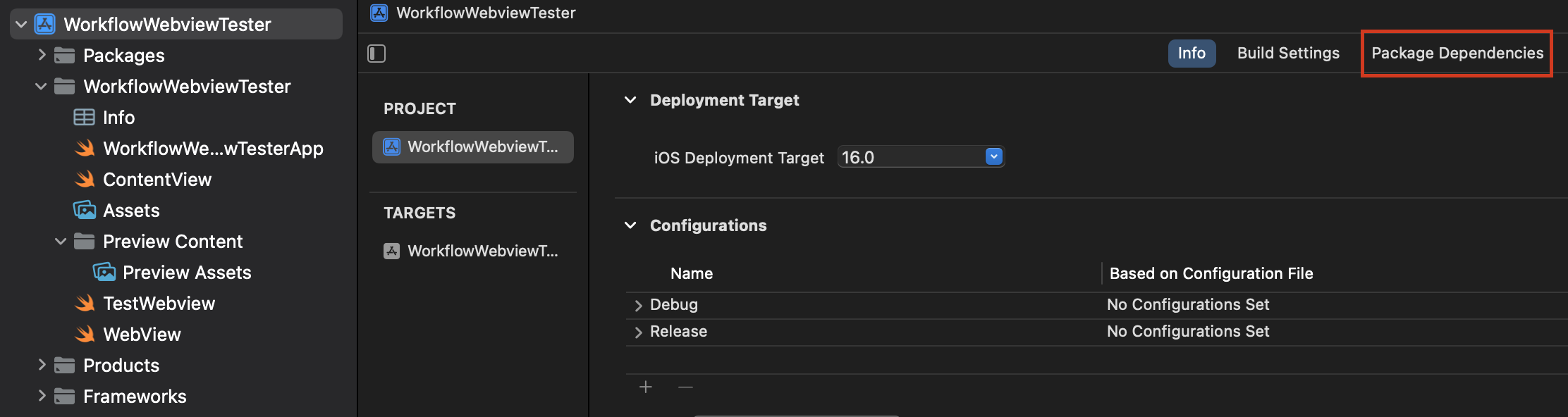Click the project icon in the editor title
Image resolution: width=1568 pixels, height=417 pixels.
[x=379, y=13]
